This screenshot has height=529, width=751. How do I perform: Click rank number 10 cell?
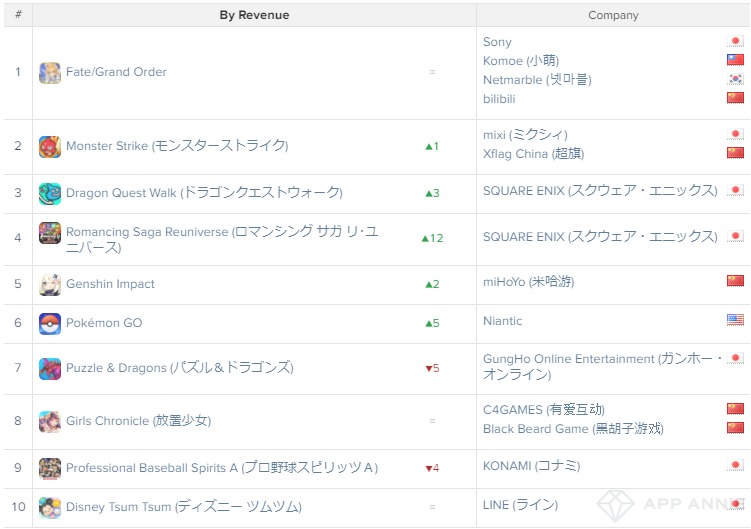(18, 507)
